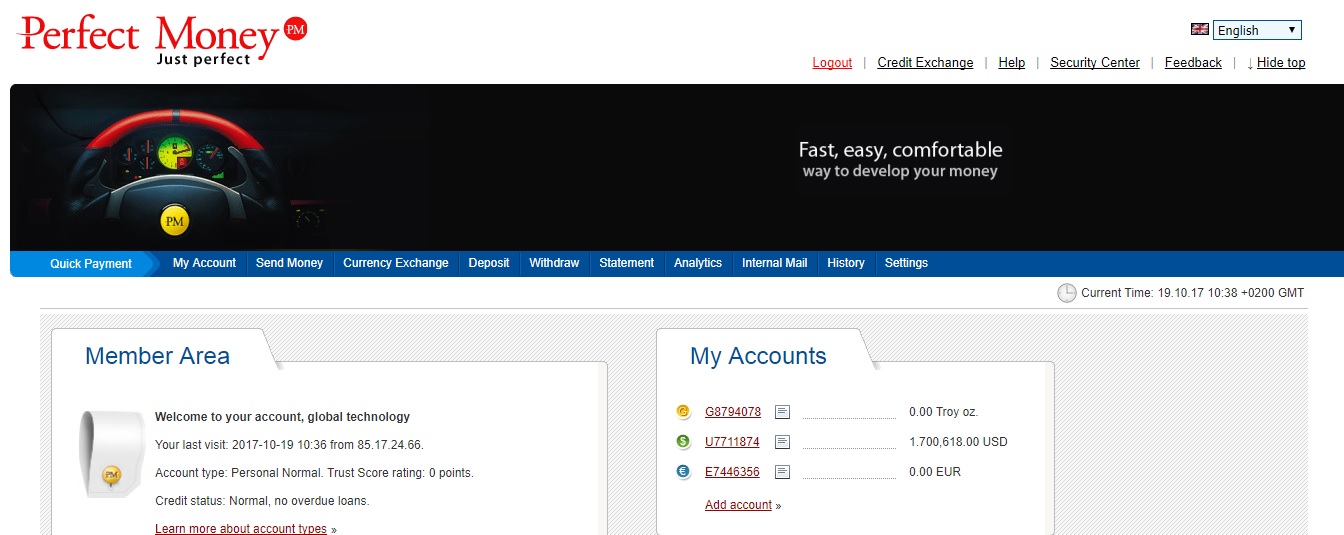
Task: Click the Add account link
Action: point(738,505)
